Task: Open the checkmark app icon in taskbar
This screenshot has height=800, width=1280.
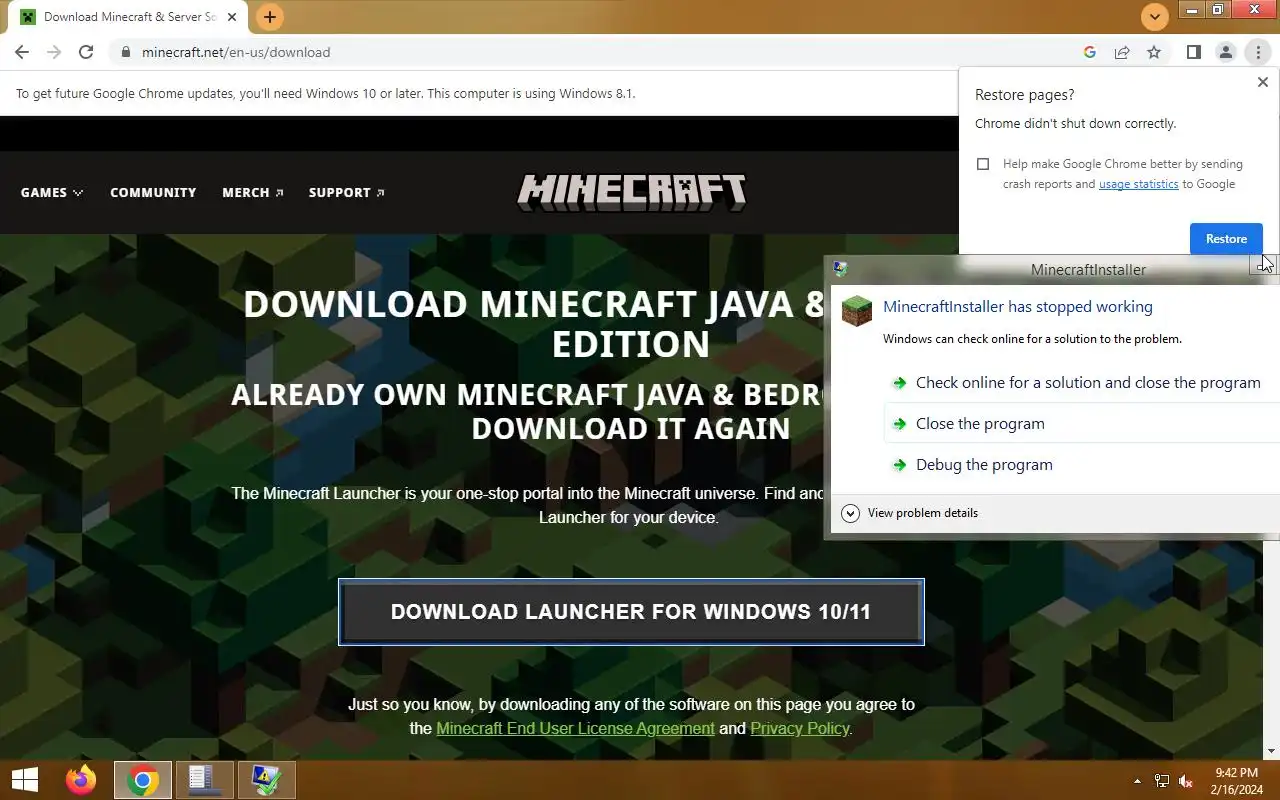Action: (x=266, y=780)
